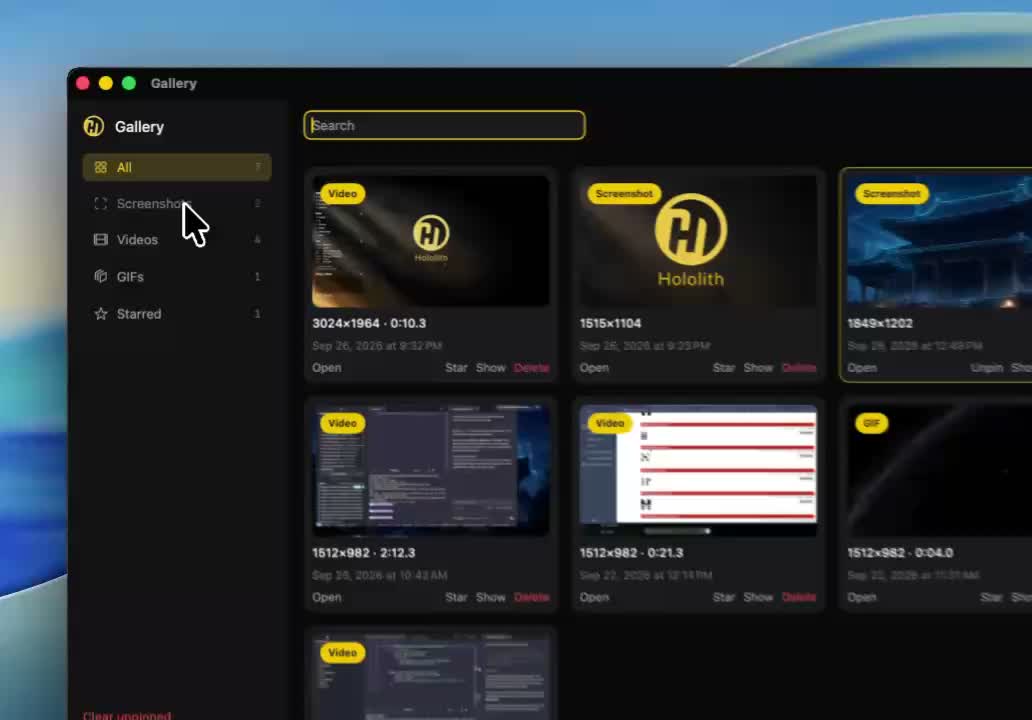Viewport: 1032px width, 720px height.
Task: Open the 1512×982 0:21.3 video thumbnail
Action: pyautogui.click(x=698, y=471)
